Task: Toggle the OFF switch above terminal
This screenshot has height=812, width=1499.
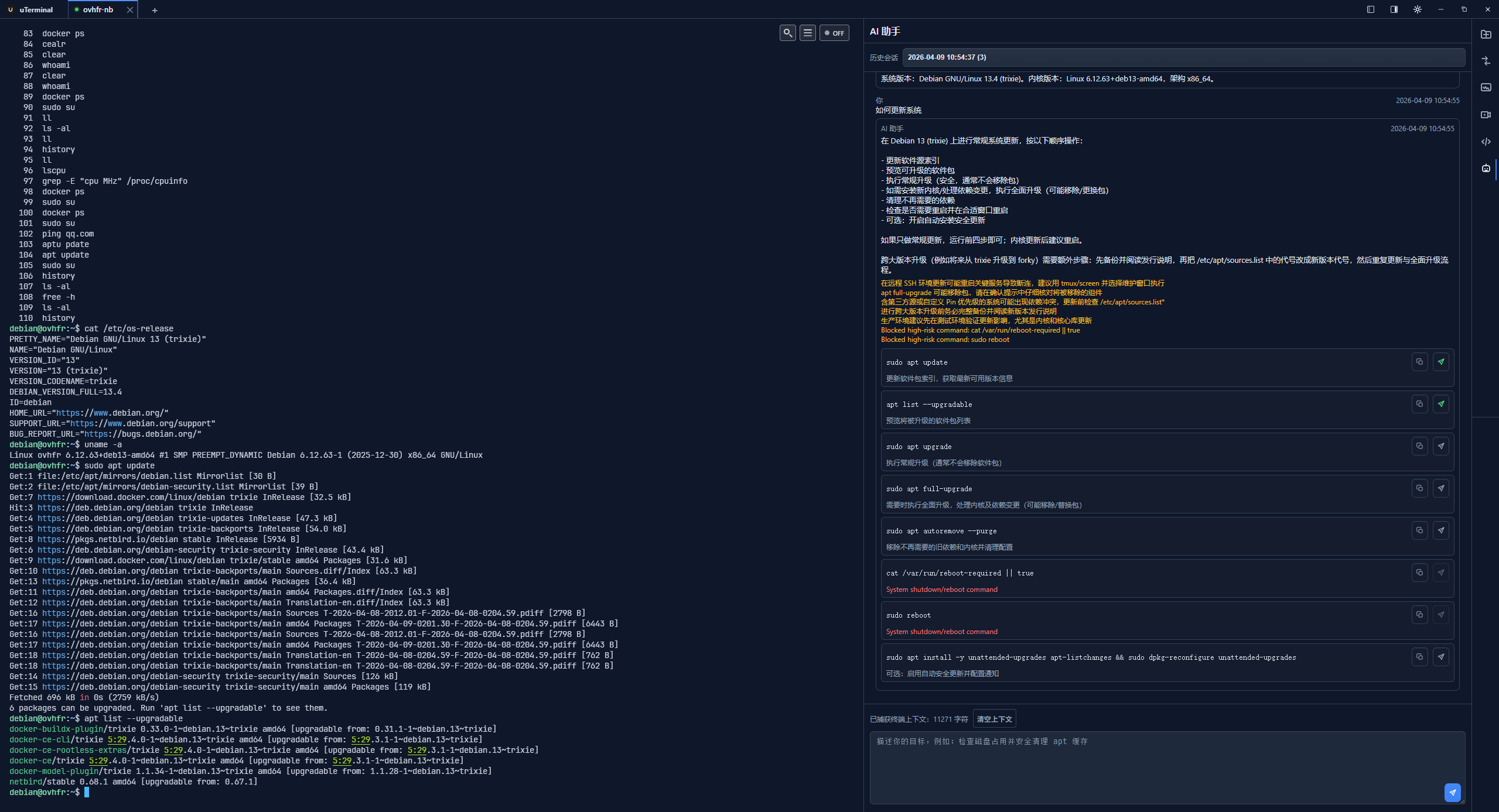Action: [x=834, y=33]
